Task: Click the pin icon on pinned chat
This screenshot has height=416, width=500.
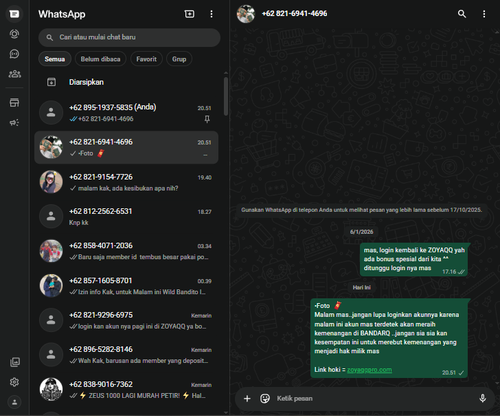Action: pyautogui.click(x=207, y=119)
